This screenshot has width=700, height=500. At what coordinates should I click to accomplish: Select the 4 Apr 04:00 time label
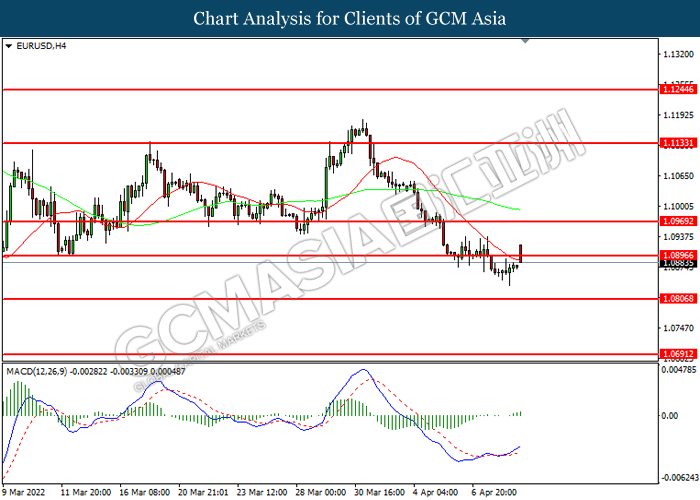pyautogui.click(x=435, y=492)
